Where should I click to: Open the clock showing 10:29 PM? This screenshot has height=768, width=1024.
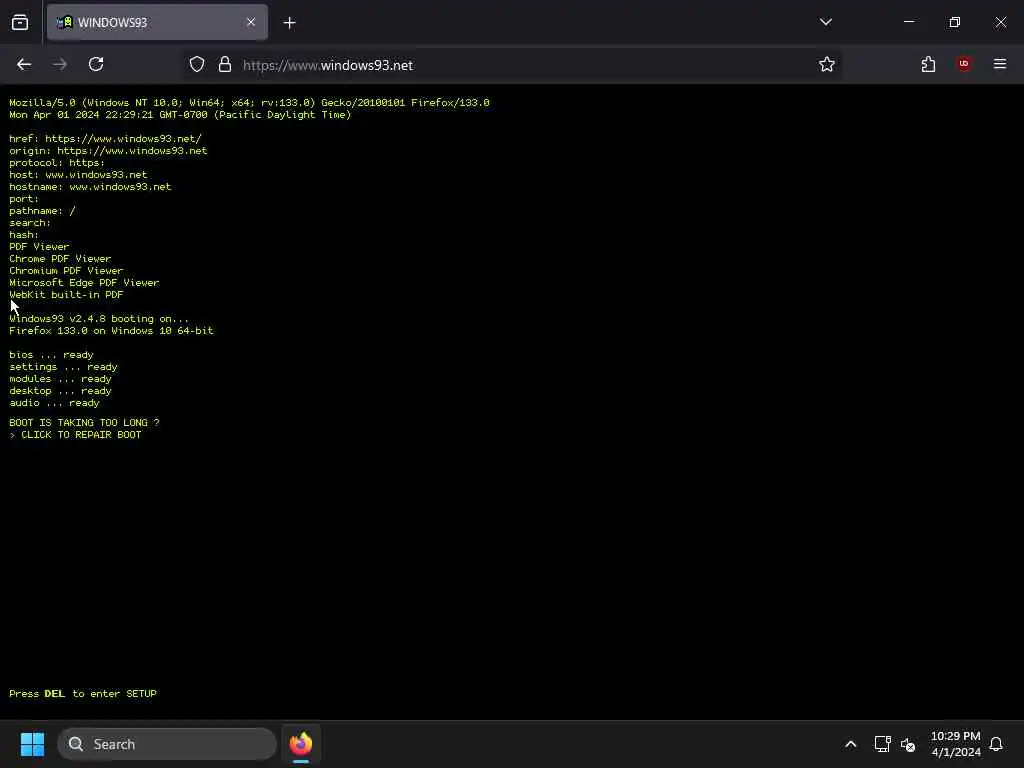click(x=955, y=744)
